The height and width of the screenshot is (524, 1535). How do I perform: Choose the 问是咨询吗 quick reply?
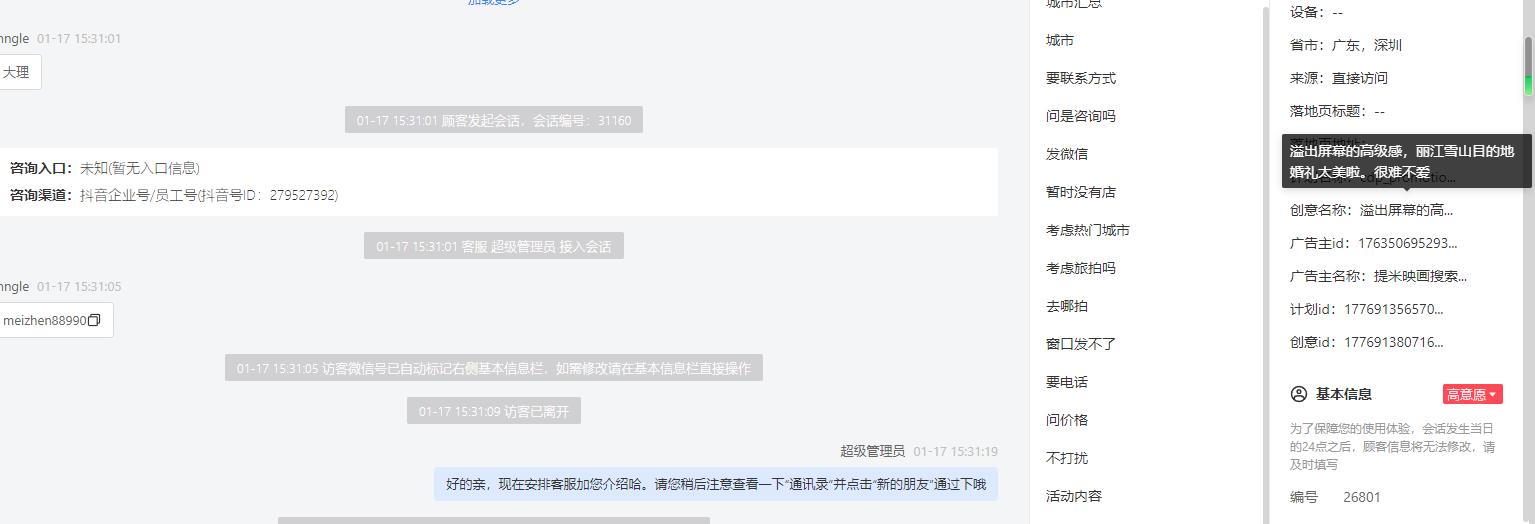tap(1081, 116)
